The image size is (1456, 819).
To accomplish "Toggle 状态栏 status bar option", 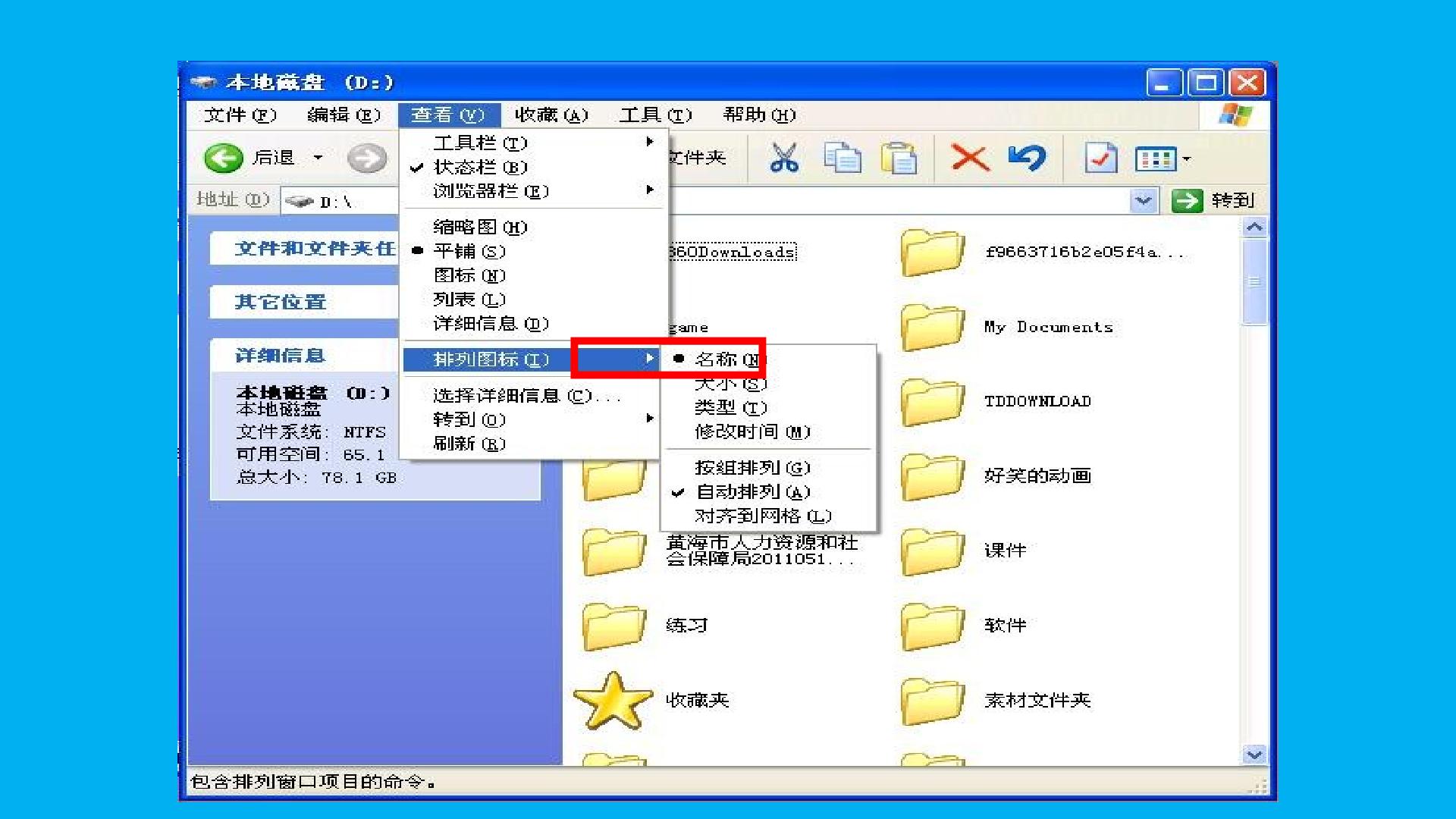I will click(534, 167).
